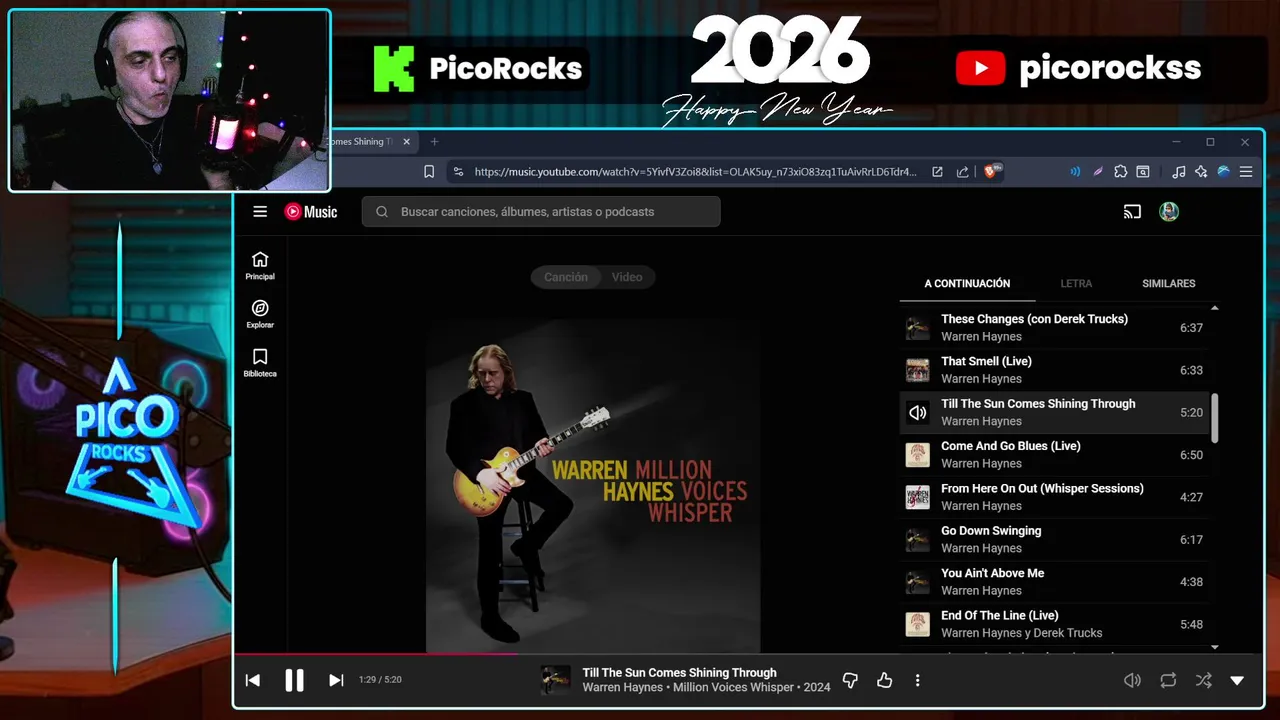Click the player volume icon
Image resolution: width=1280 pixels, height=720 pixels.
(x=1132, y=680)
